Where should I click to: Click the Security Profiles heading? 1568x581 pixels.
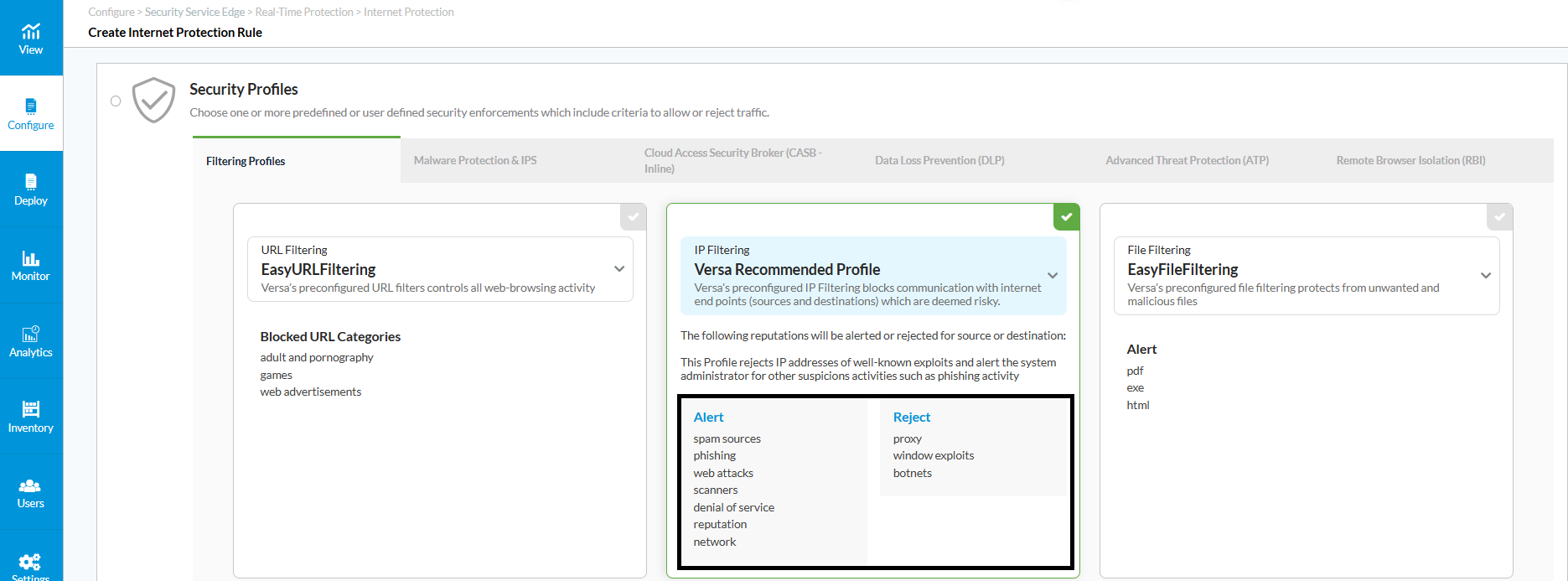coord(244,89)
